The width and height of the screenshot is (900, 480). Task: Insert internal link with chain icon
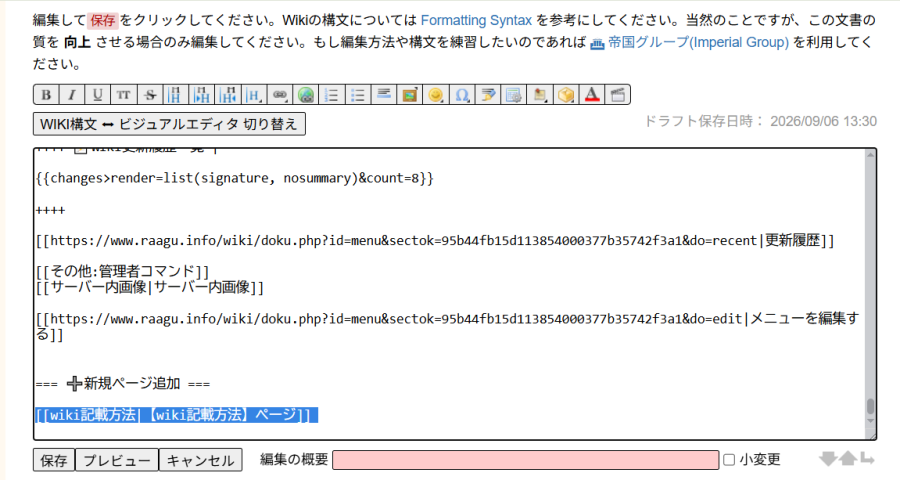pos(280,95)
